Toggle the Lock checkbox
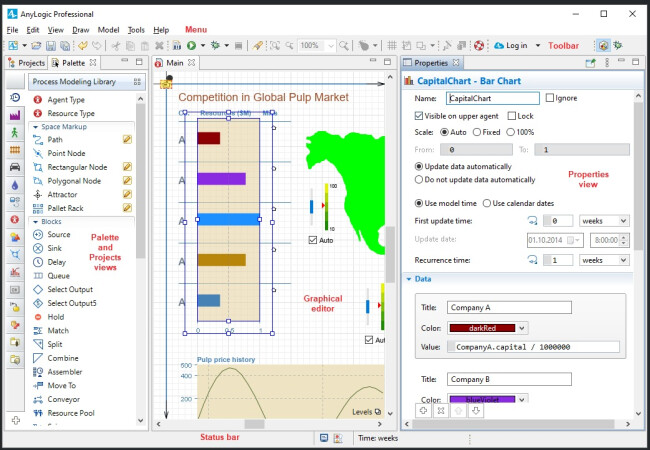Image resolution: width=650 pixels, height=450 pixels. coord(512,116)
